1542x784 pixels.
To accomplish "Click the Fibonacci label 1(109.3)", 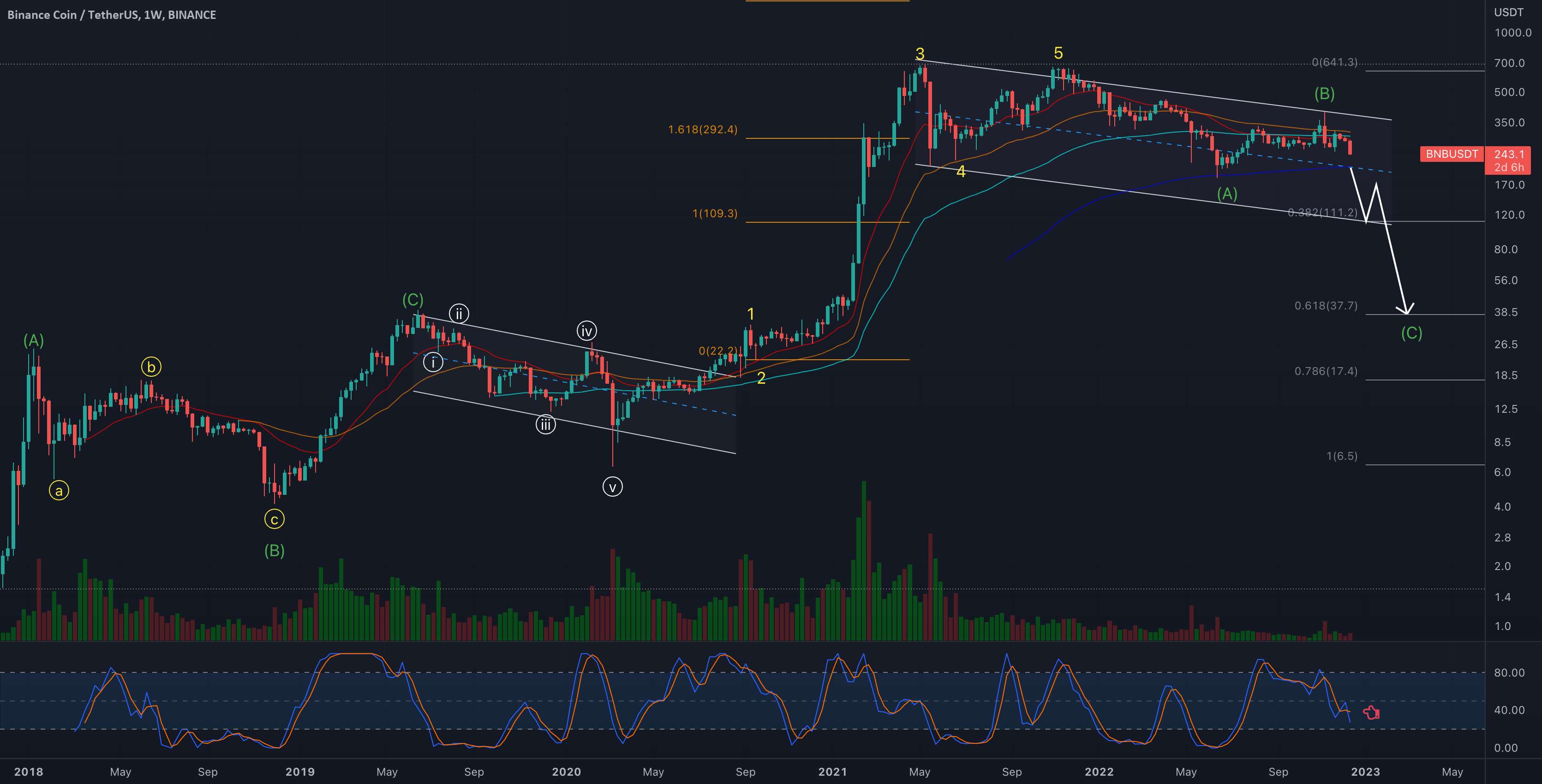I will coord(715,213).
